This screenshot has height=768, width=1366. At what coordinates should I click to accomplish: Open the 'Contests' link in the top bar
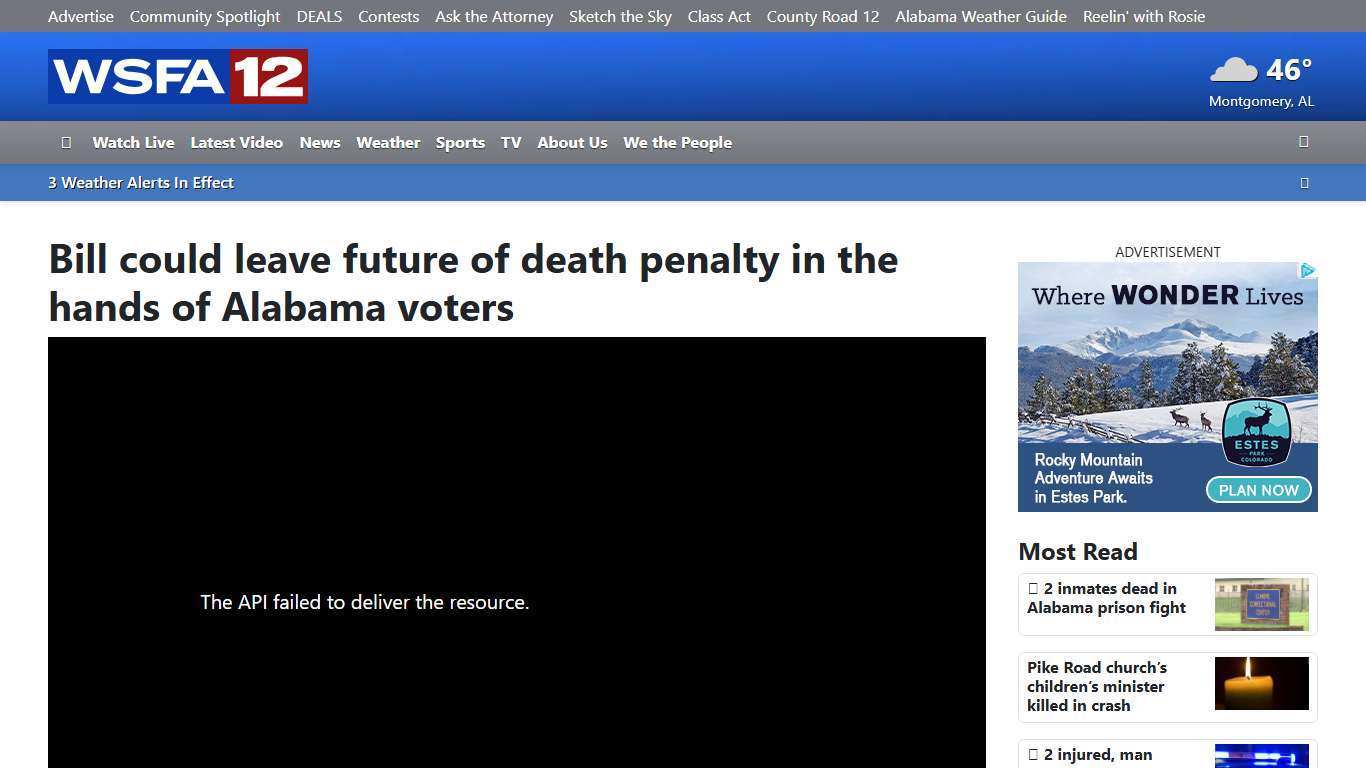click(388, 16)
